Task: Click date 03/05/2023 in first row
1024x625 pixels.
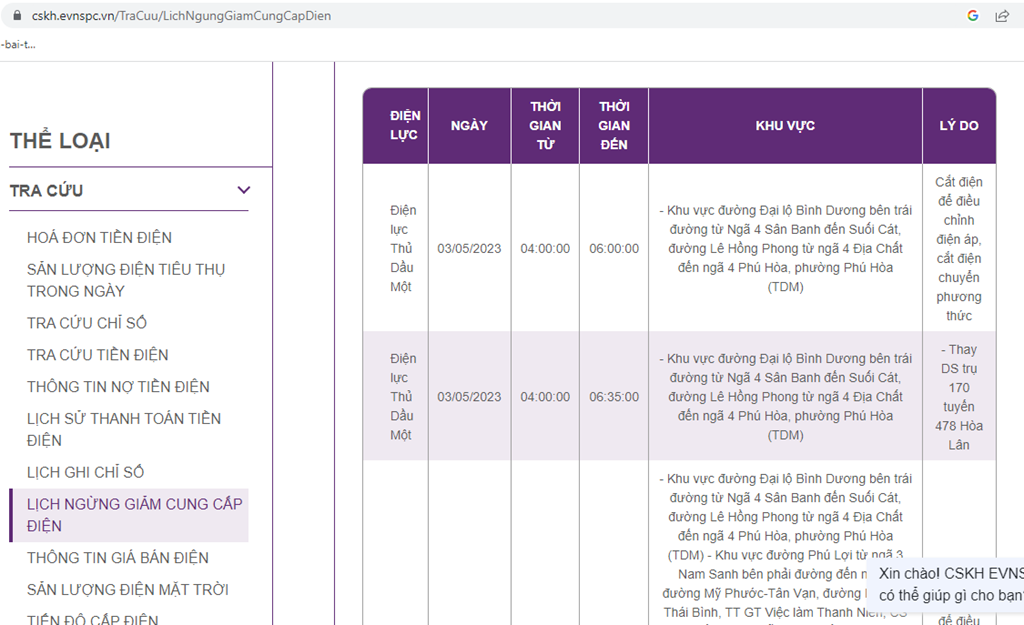Action: (469, 249)
